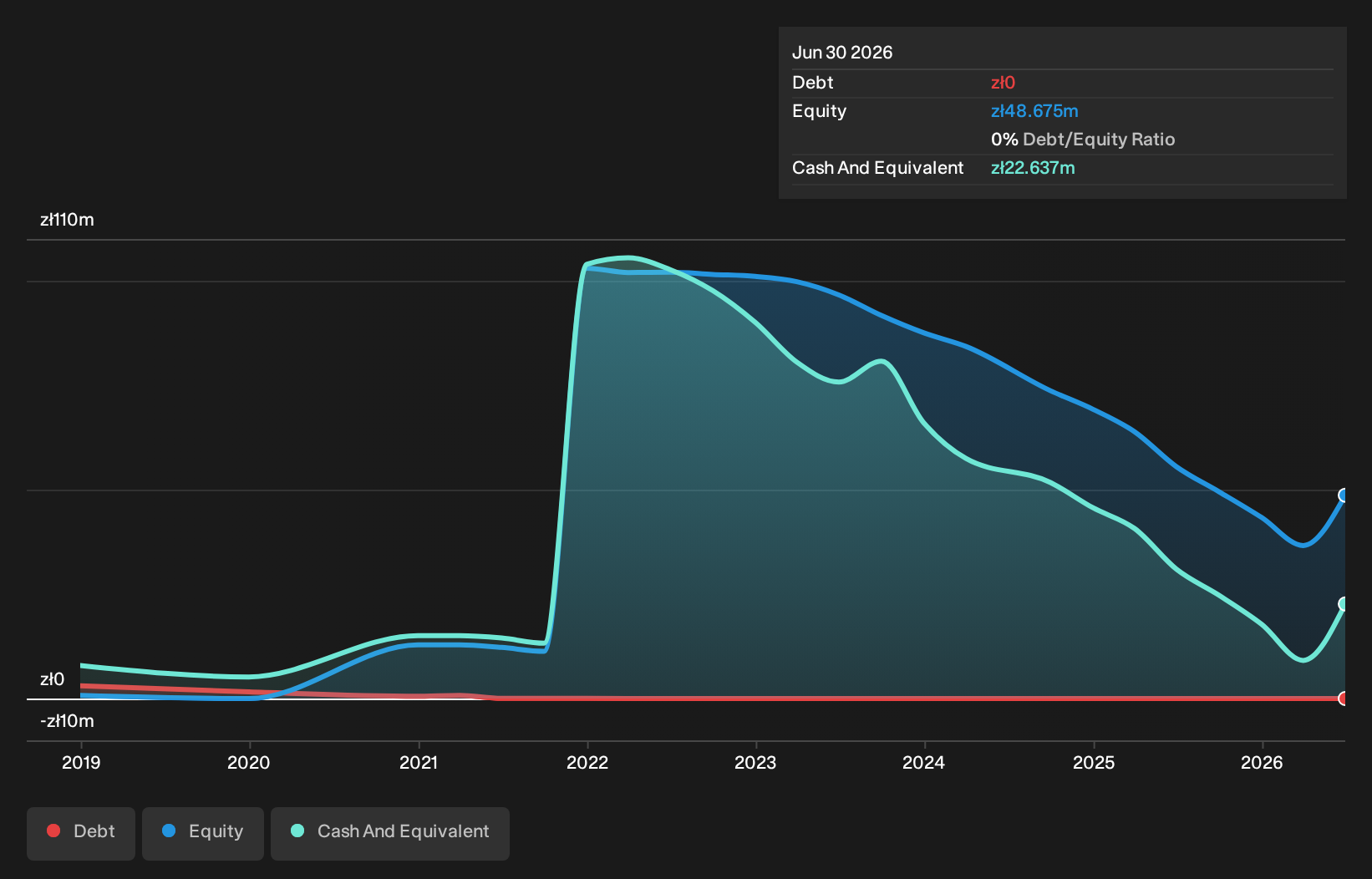Click the Cash And Equivalent tooltip row label
The image size is (1372, 879).
pos(877,168)
